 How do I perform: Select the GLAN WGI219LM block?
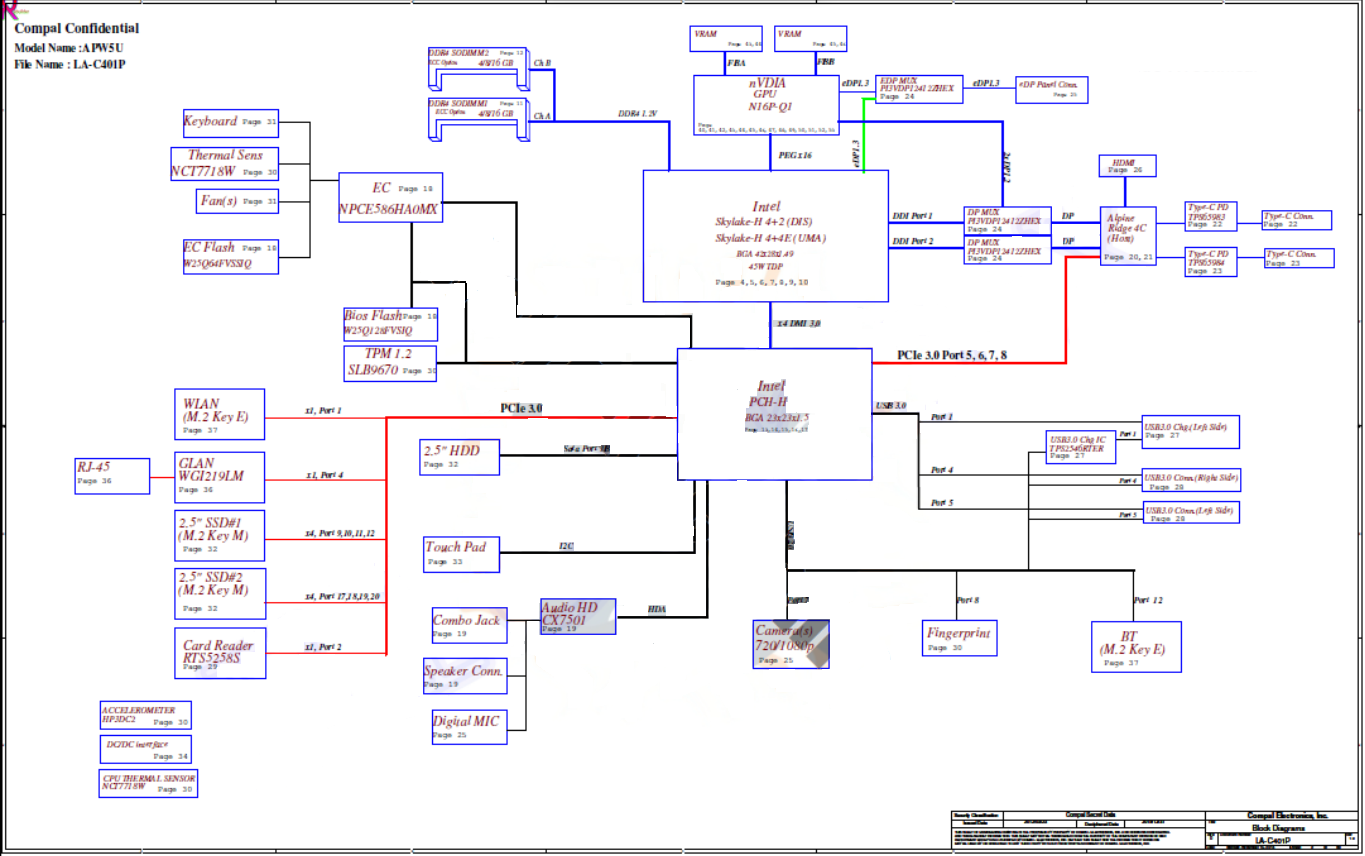(221, 477)
